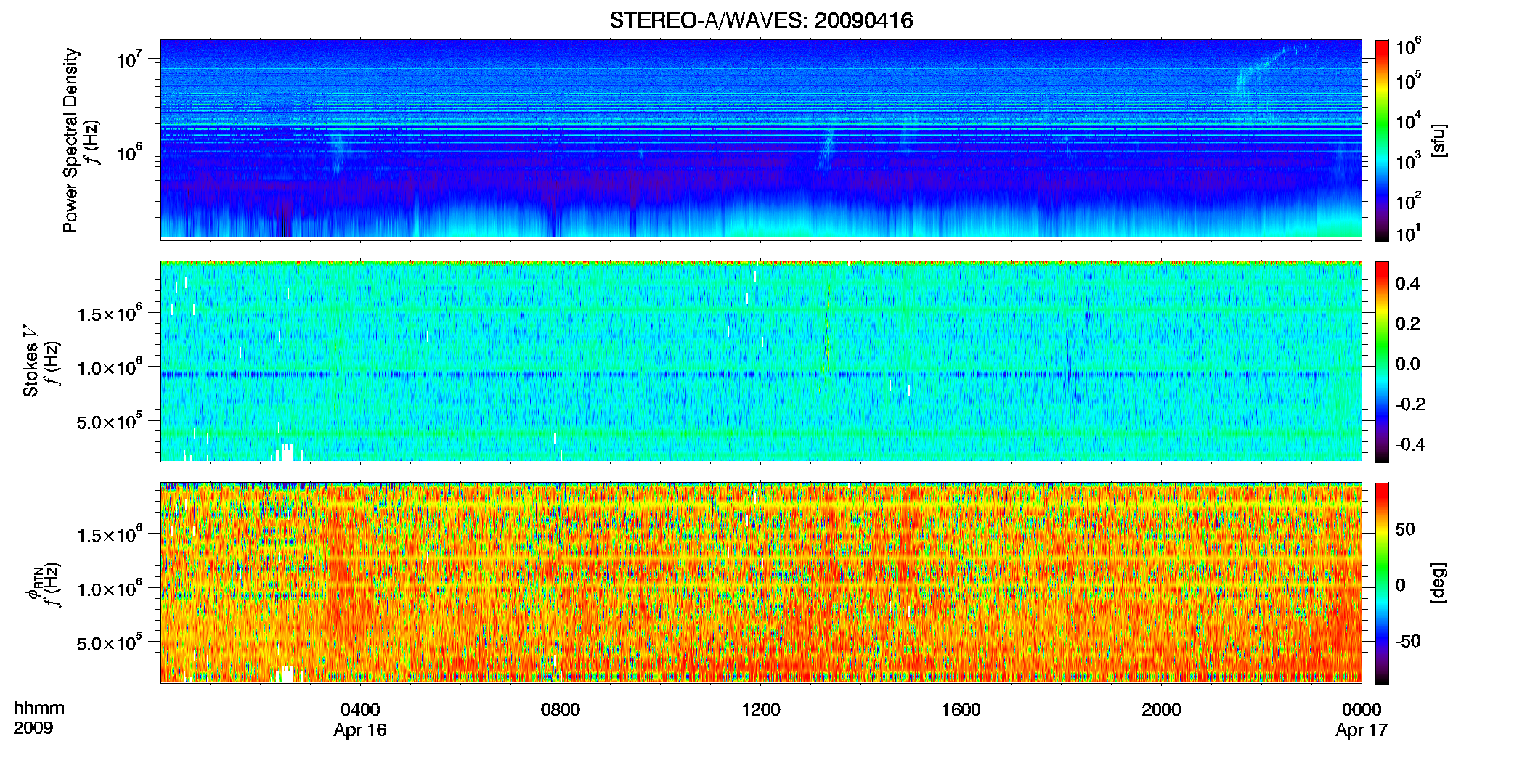Image resolution: width=1522 pixels, height=784 pixels.
Task: Click the "Apr 17" date label
Action: click(x=1362, y=730)
